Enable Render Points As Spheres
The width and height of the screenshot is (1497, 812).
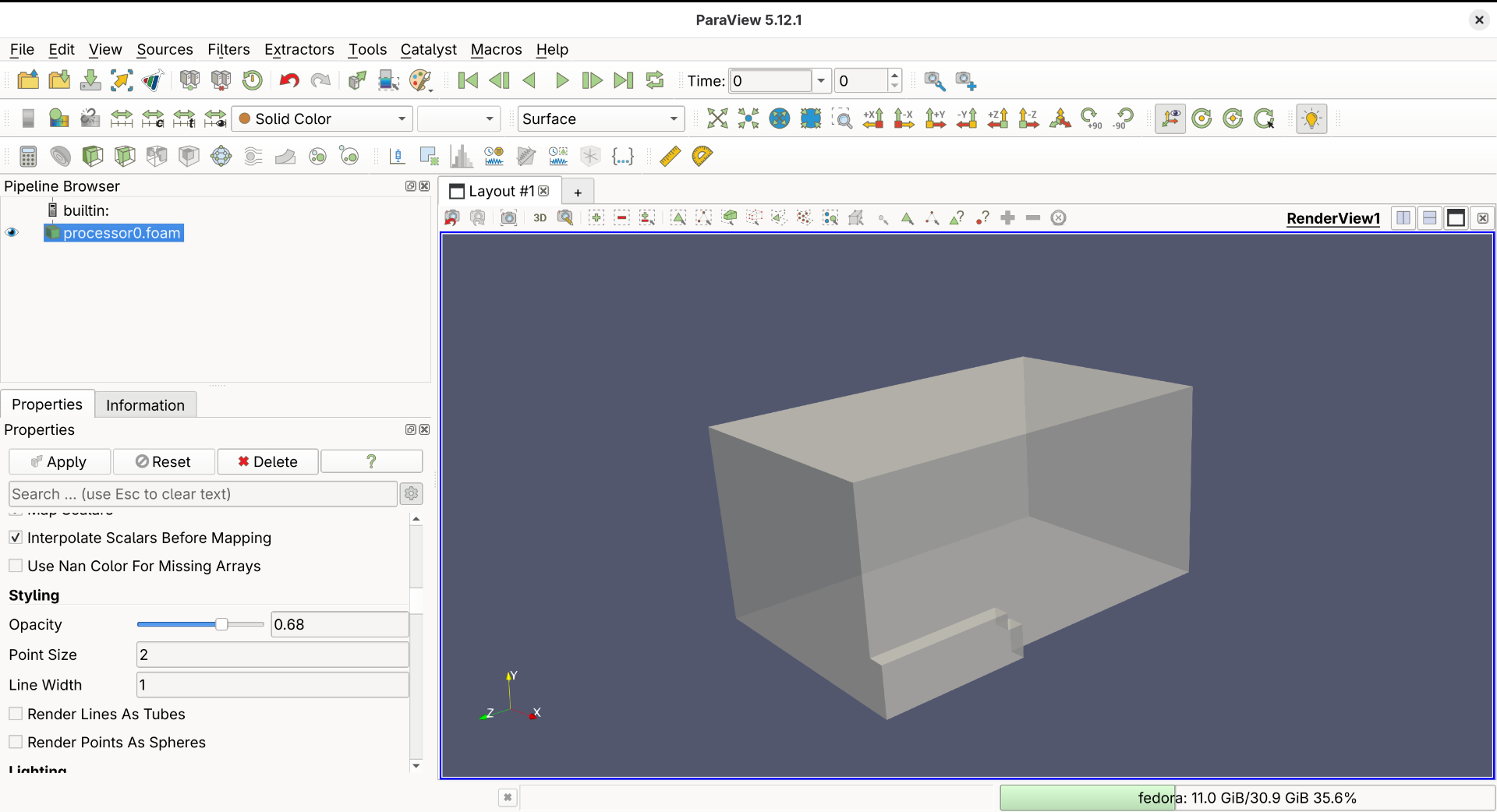coord(16,742)
